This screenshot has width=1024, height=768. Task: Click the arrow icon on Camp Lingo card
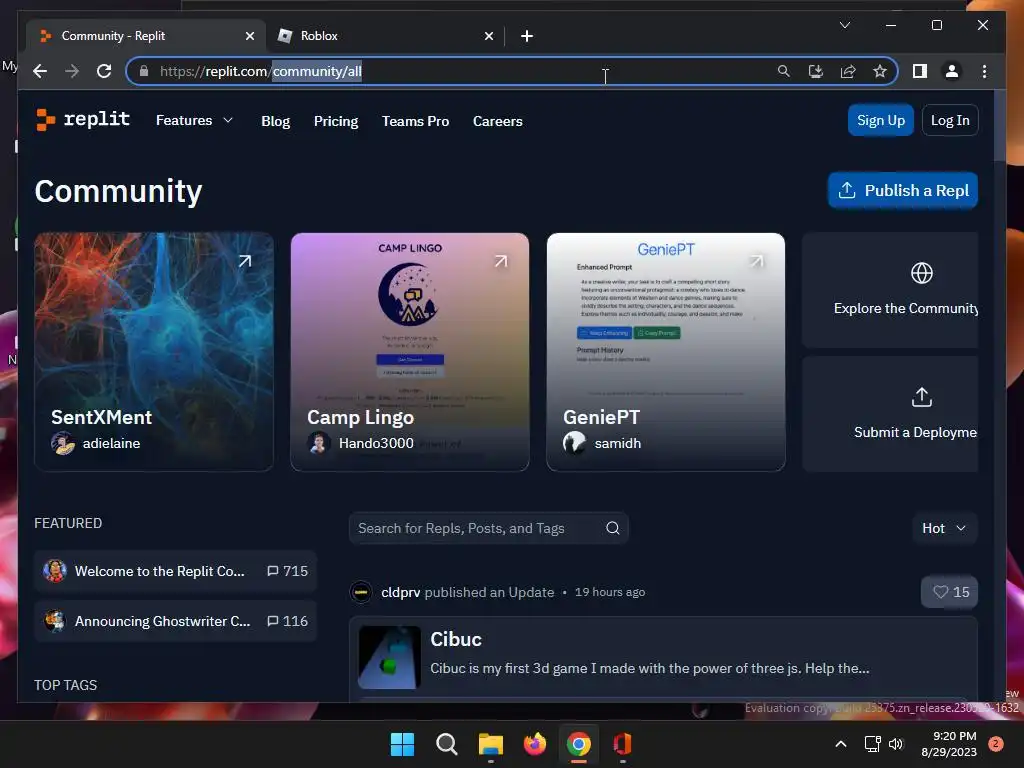click(501, 261)
